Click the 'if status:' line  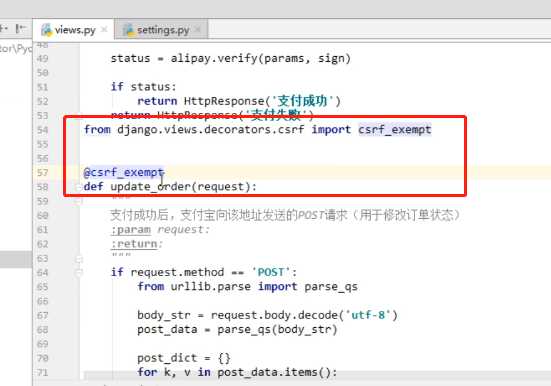[x=143, y=87]
